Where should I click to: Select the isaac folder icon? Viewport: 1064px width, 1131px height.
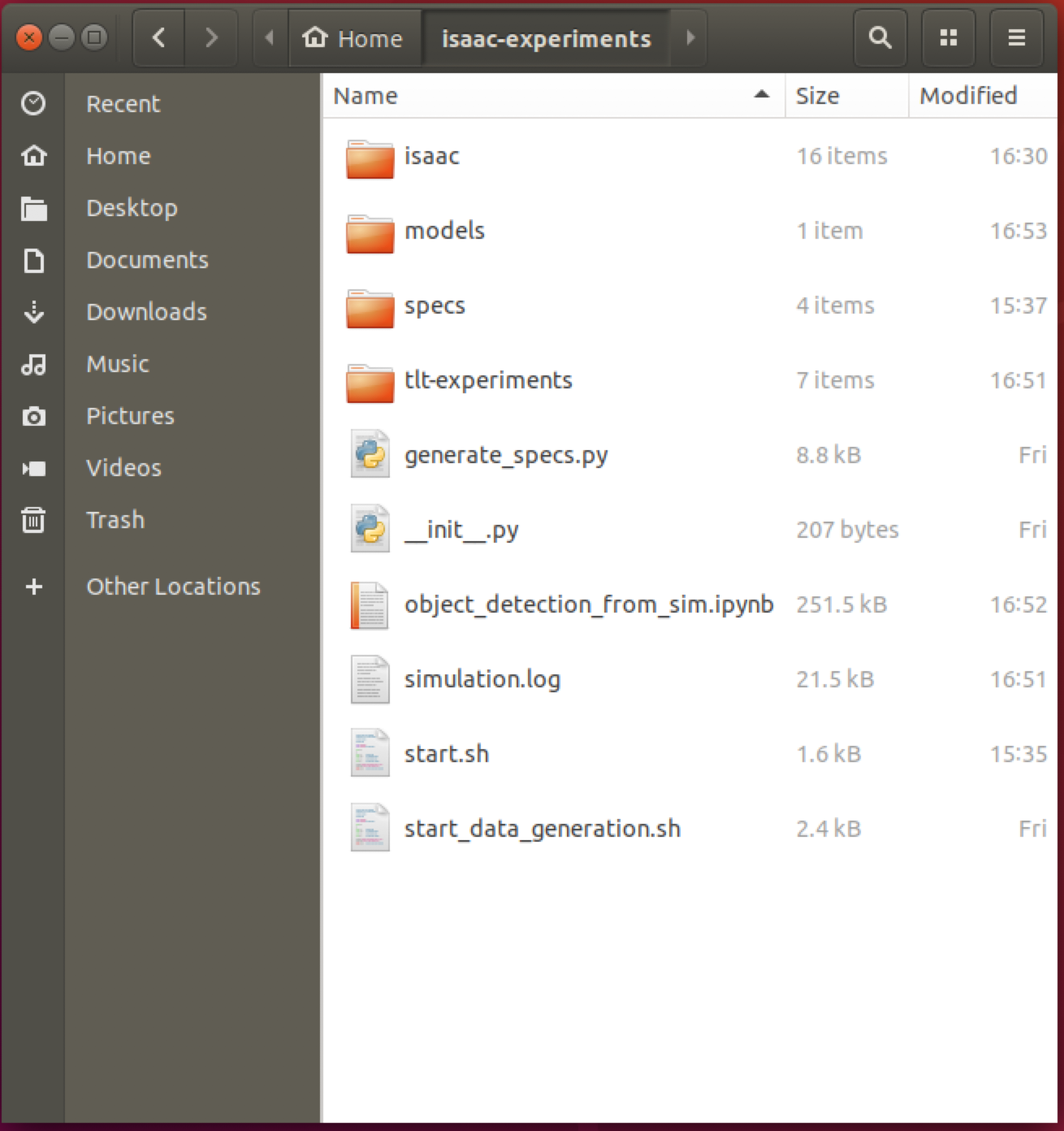(370, 158)
